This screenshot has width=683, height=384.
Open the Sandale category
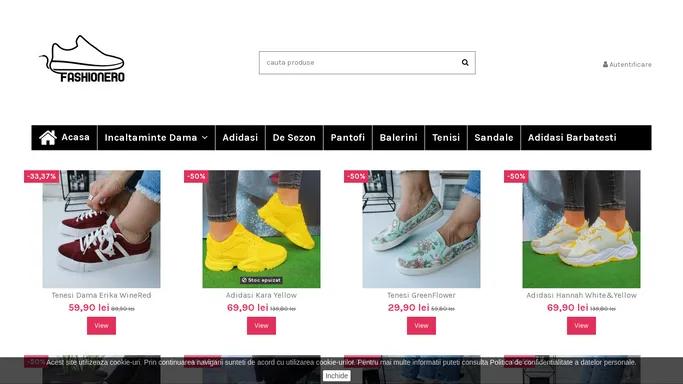pos(494,138)
